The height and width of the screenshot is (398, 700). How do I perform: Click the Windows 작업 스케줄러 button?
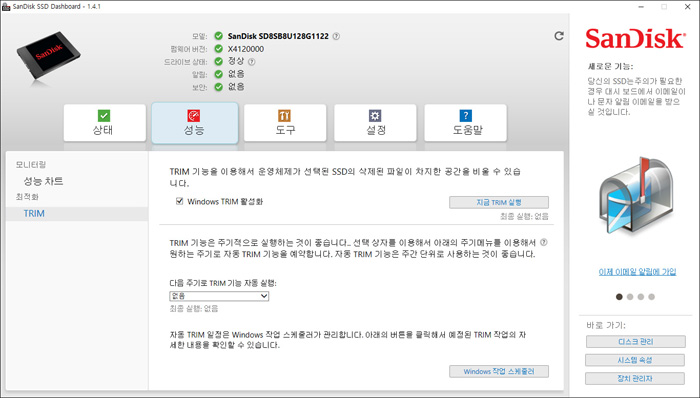pyautogui.click(x=499, y=371)
